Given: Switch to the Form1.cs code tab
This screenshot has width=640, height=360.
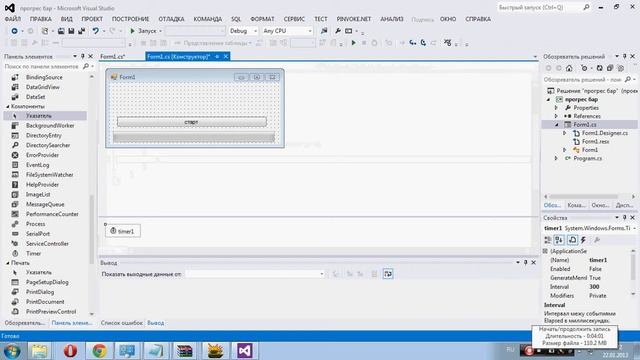Looking at the screenshot, I should pos(112,57).
